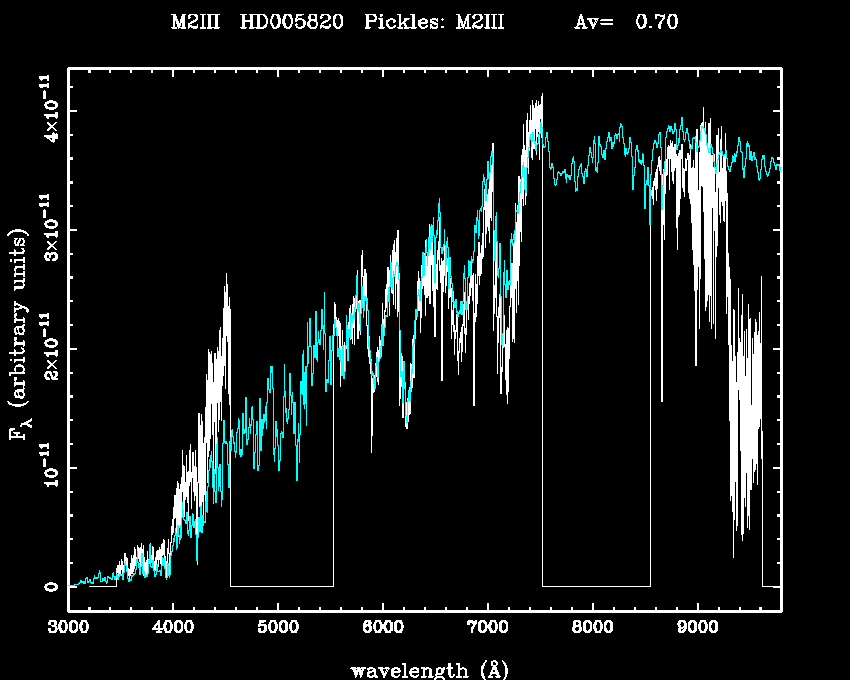Click the 7000 wavelength tick label
The height and width of the screenshot is (680, 850).
coord(487,629)
